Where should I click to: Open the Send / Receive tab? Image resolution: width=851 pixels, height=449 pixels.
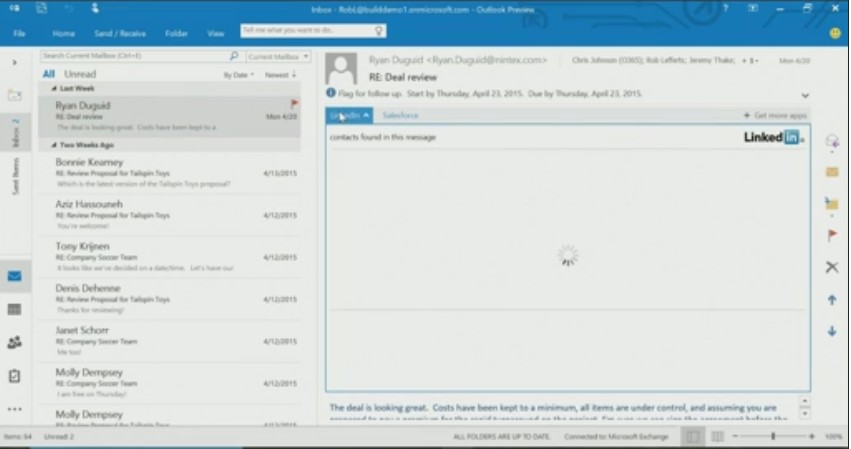pos(120,33)
